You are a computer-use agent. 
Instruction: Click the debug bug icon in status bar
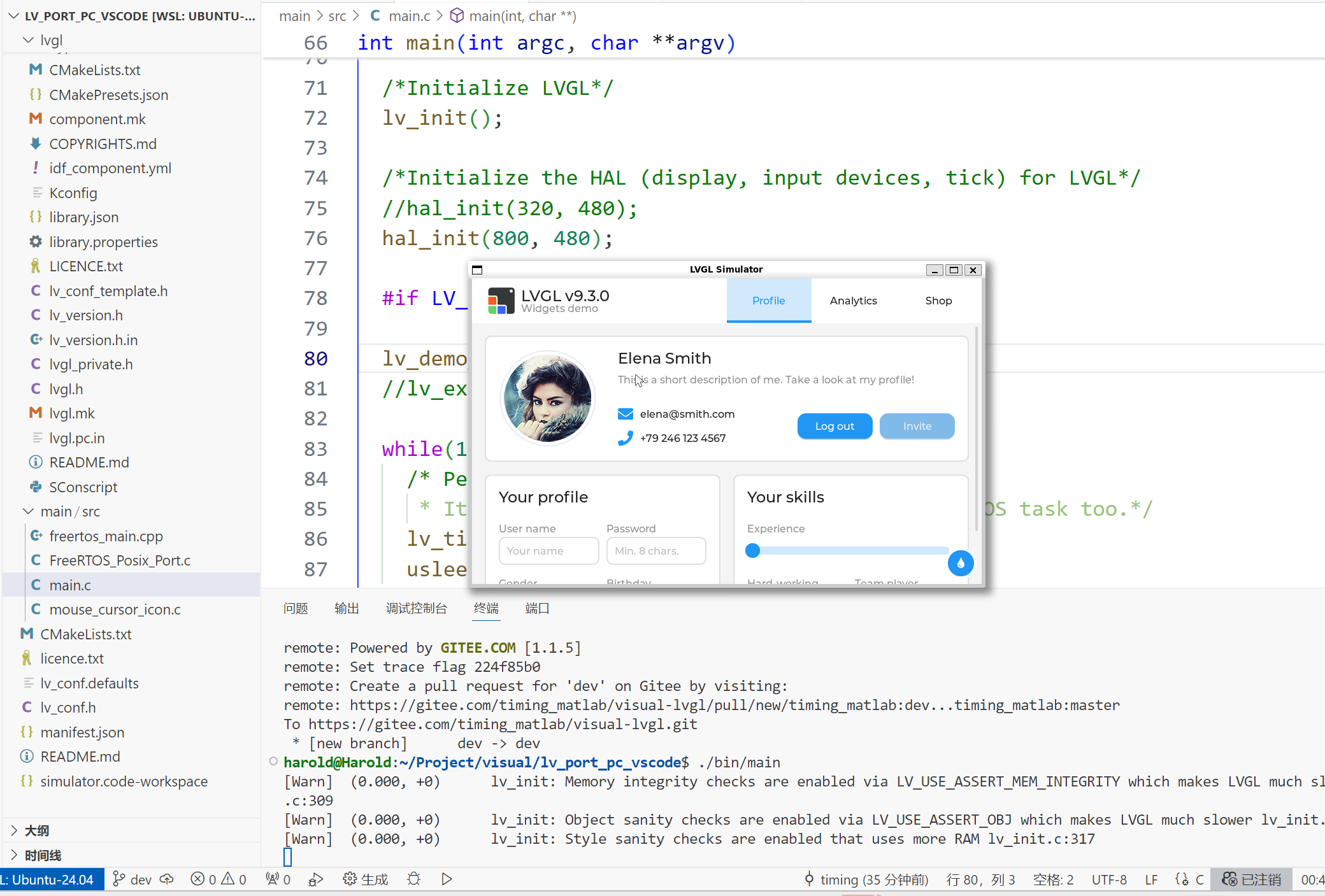point(414,879)
